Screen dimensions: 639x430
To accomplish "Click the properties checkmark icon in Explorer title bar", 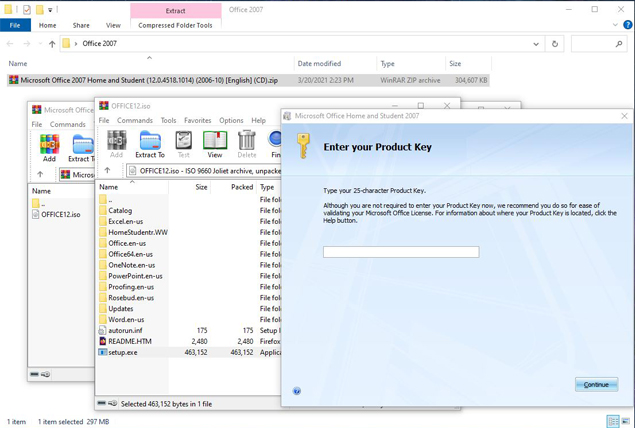I will pos(27,9).
